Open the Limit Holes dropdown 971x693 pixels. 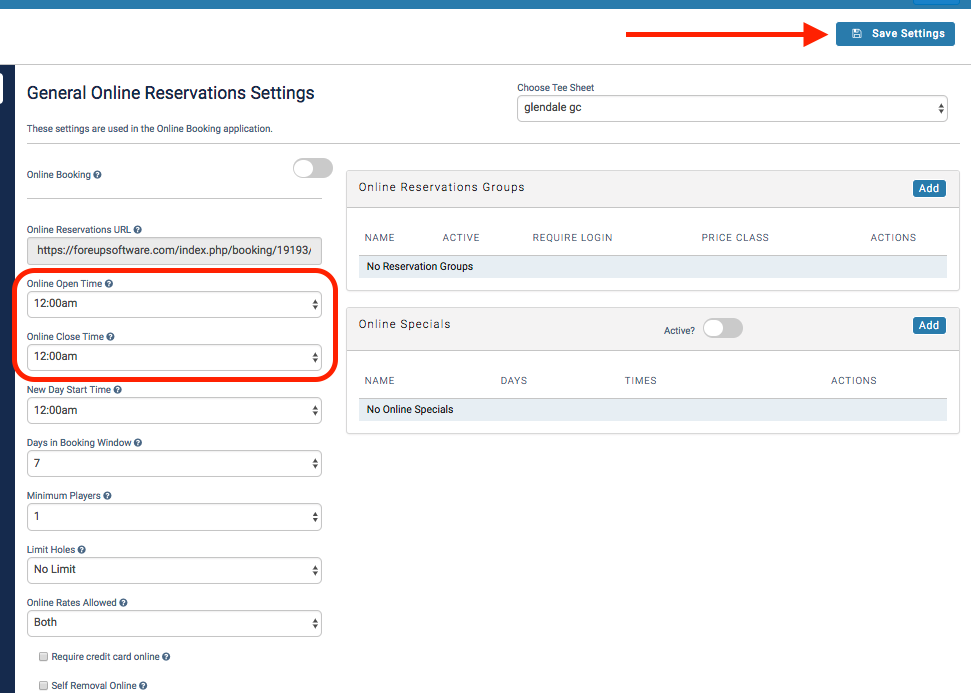(x=174, y=570)
